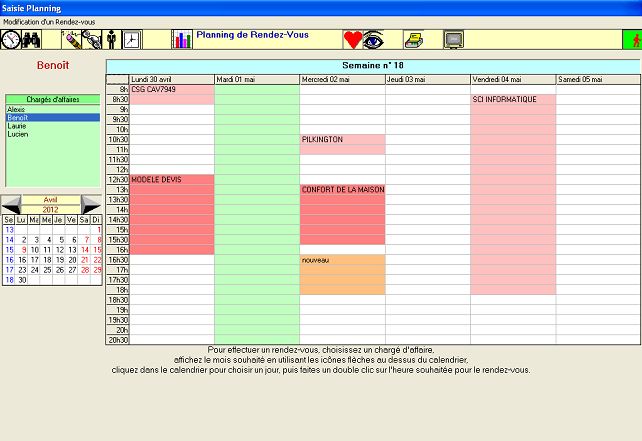Image resolution: width=642 pixels, height=441 pixels.
Task: Go to next month with right arrow
Action: (91, 204)
